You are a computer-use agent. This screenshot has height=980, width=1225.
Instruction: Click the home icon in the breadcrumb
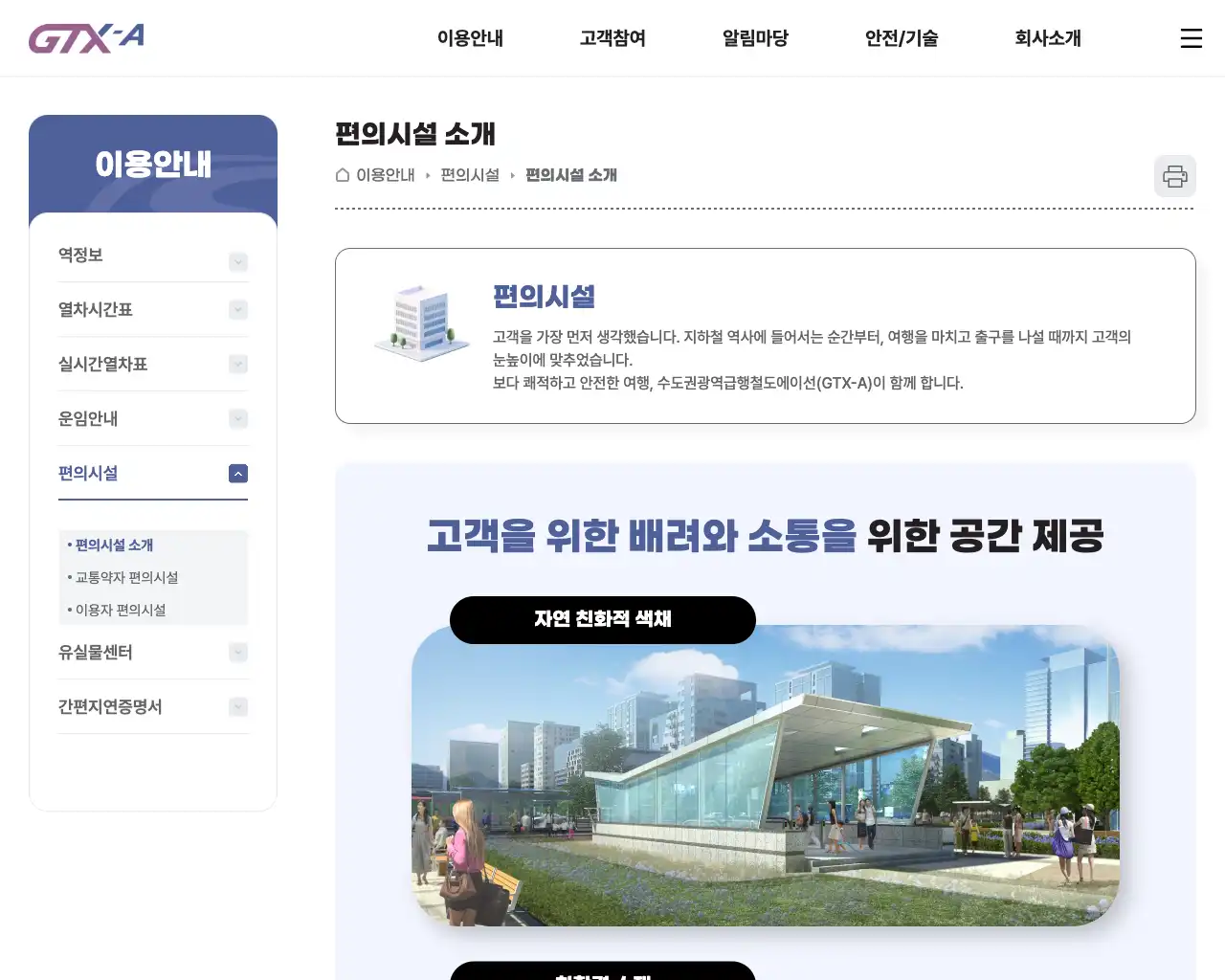coord(341,174)
